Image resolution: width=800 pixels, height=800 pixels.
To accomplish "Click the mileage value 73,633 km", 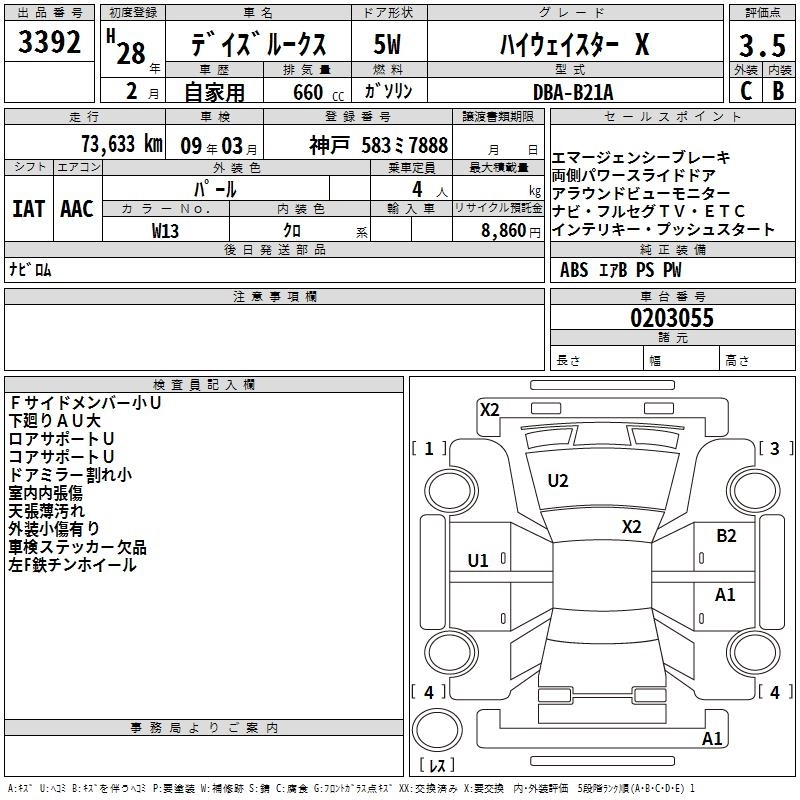I will 122,144.
